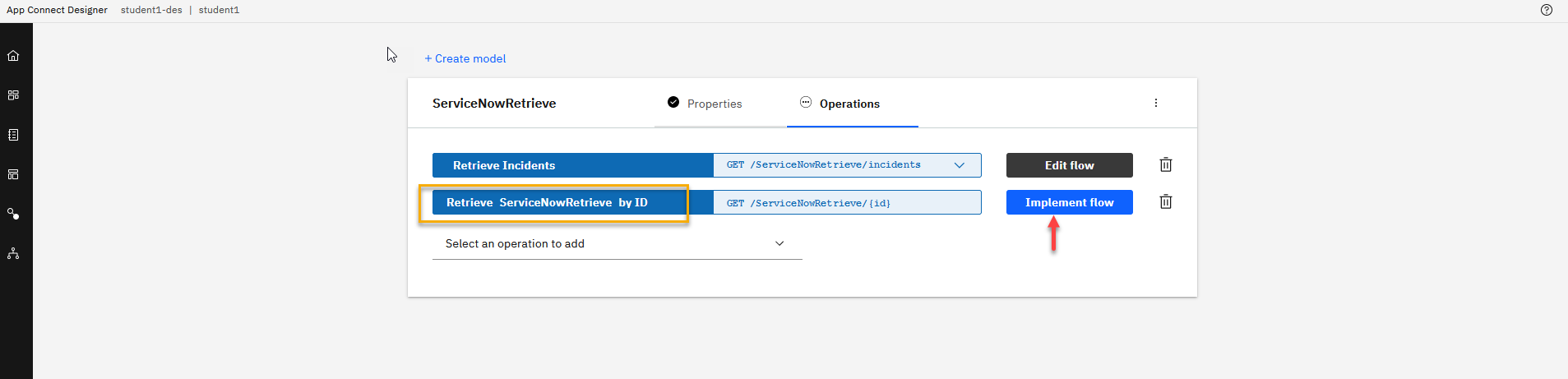Open the ServiceNowRetrieve model overflow menu

1155,103
